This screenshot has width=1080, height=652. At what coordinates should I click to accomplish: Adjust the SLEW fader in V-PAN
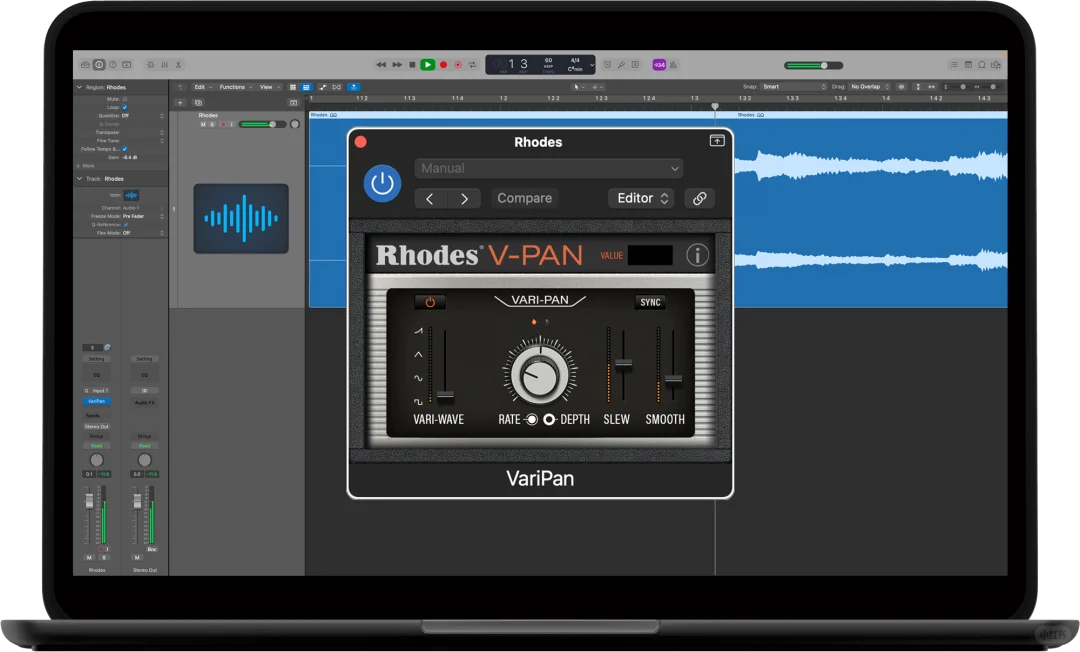[623, 364]
